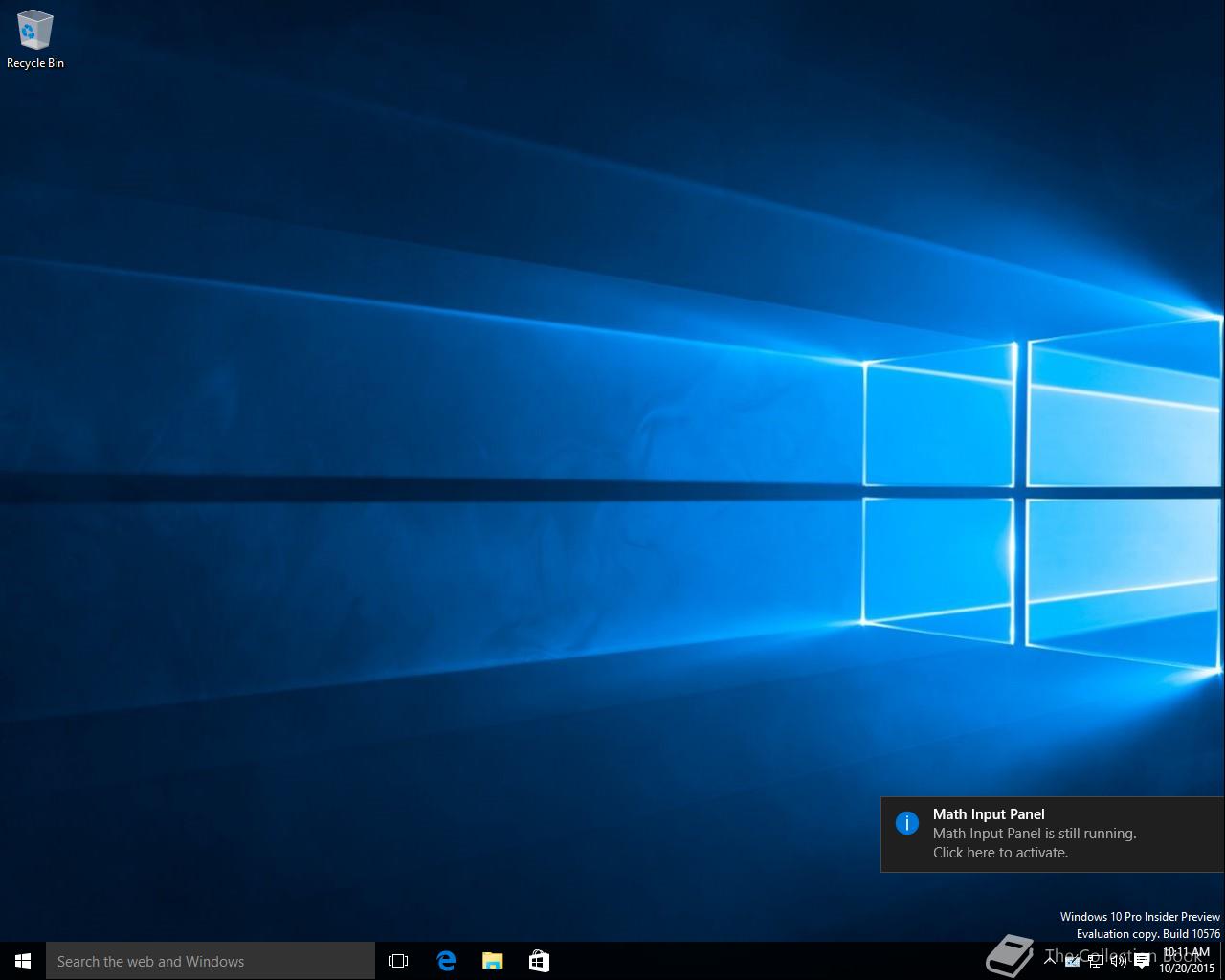Screen dimensions: 1225x980
Task: Open the network status tray icon
Action: (x=1096, y=961)
